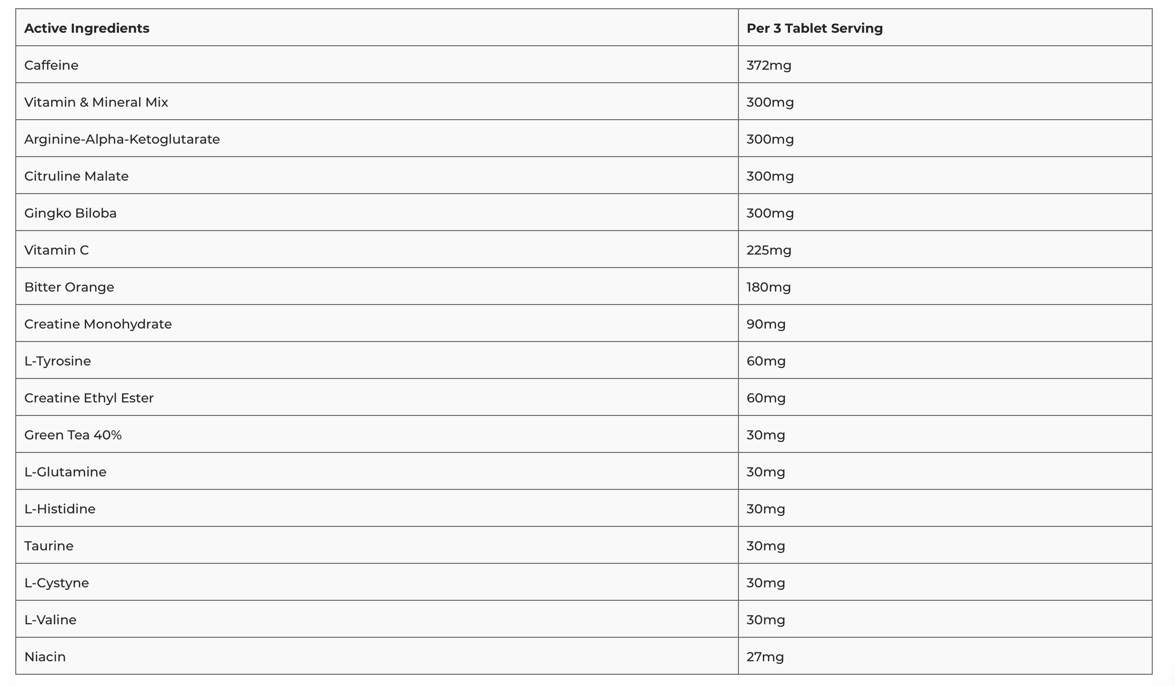Click the Active Ingredients header cell

(x=377, y=28)
